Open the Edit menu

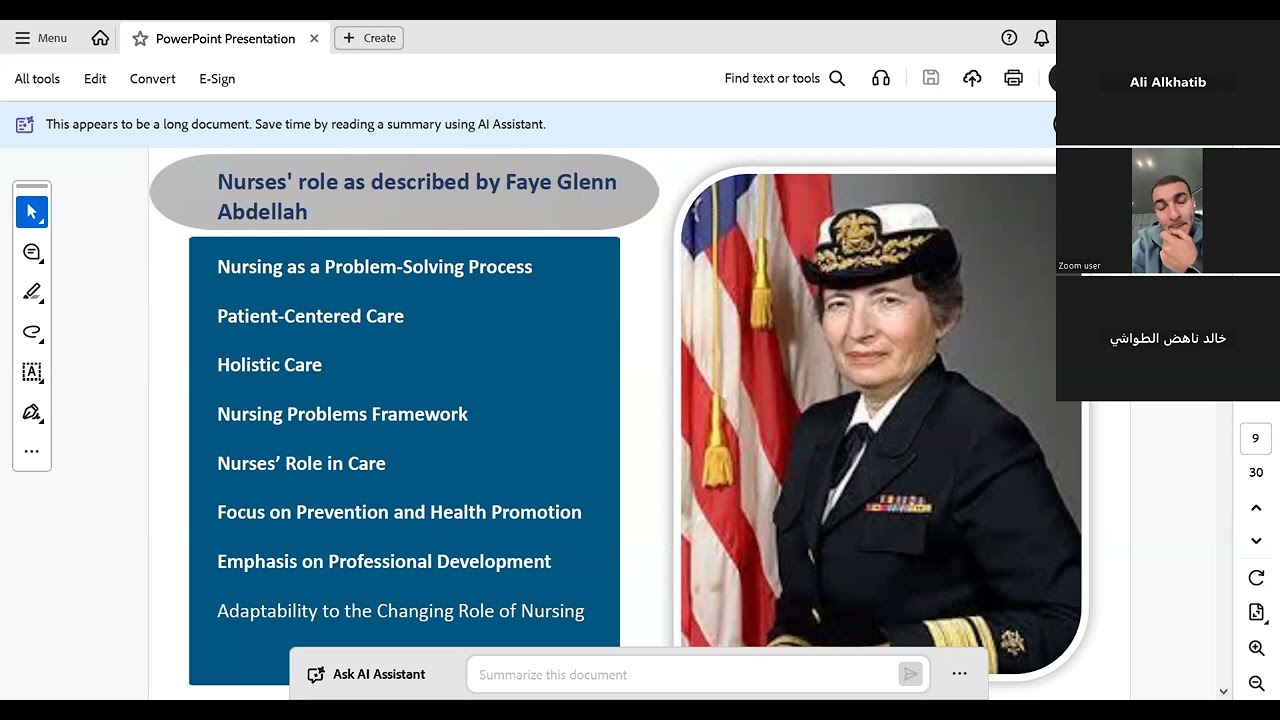95,79
